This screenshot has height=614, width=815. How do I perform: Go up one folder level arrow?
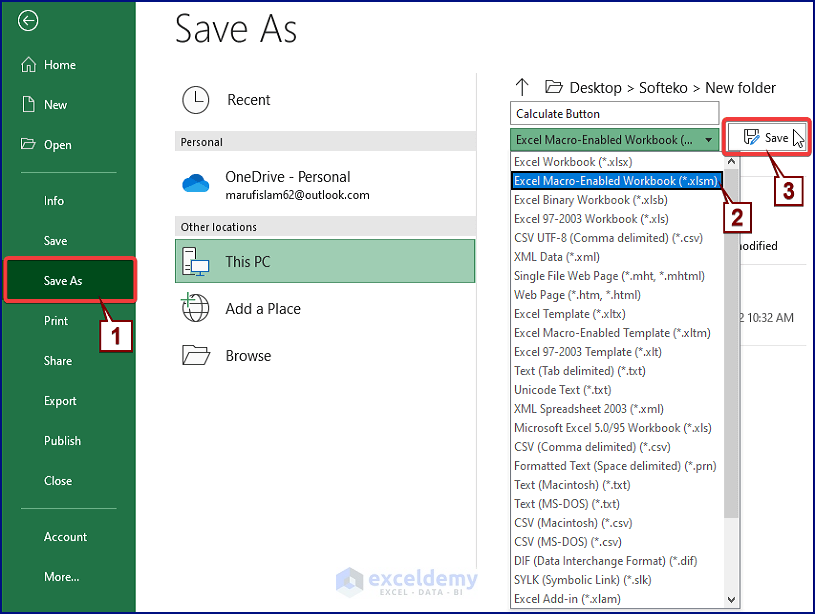(522, 87)
